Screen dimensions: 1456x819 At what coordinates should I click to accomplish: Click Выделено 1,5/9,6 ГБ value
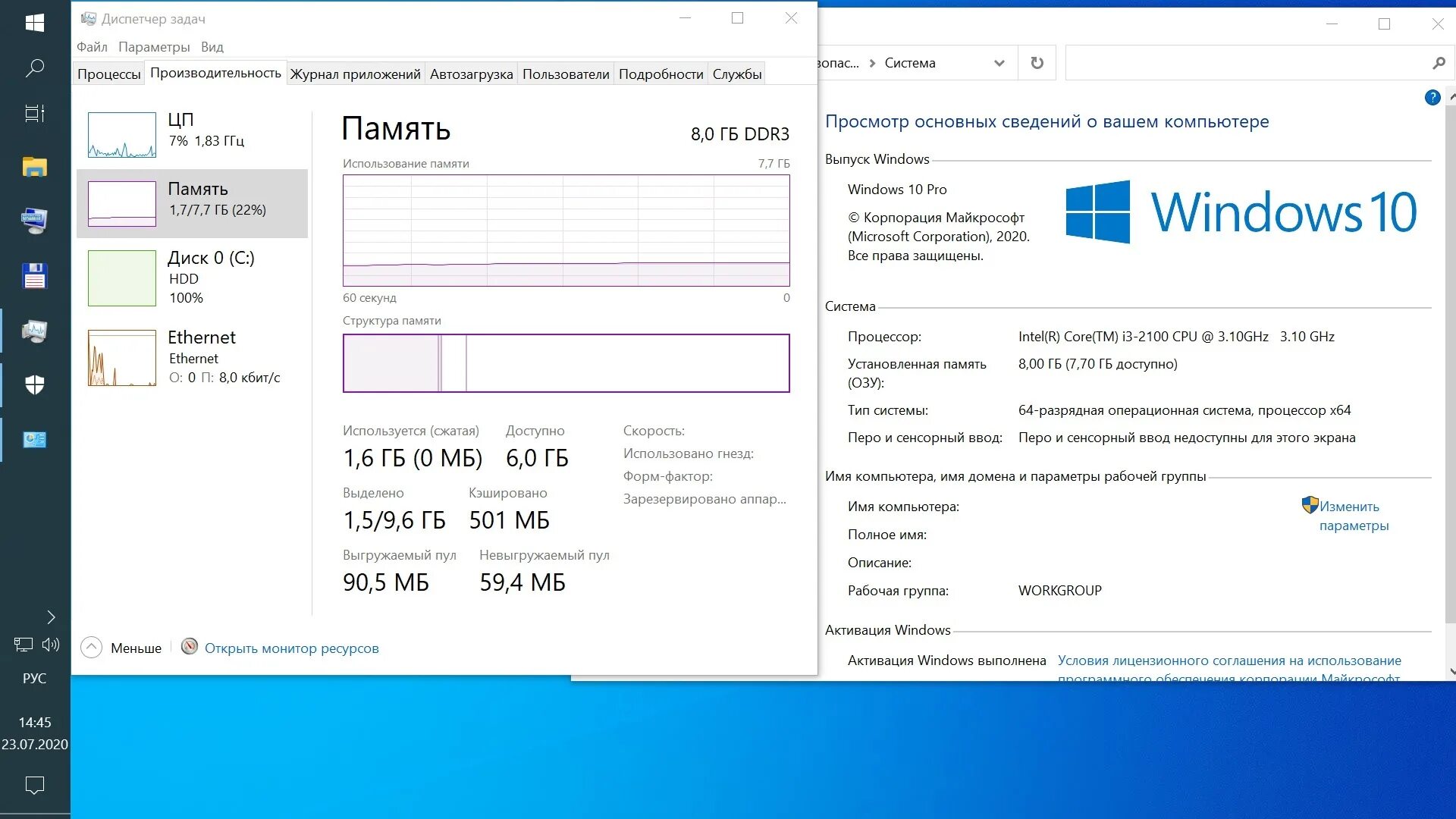[394, 520]
